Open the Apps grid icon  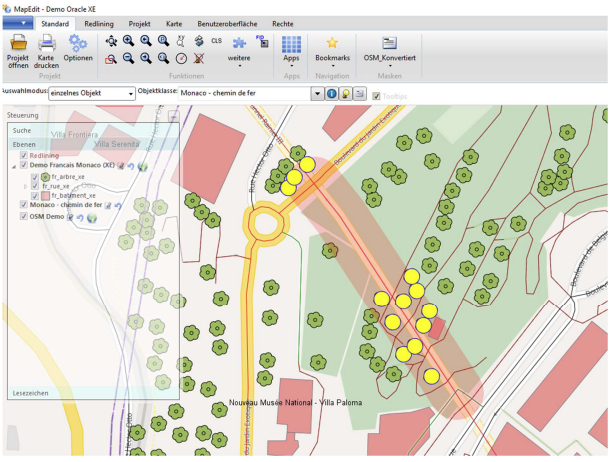click(291, 43)
